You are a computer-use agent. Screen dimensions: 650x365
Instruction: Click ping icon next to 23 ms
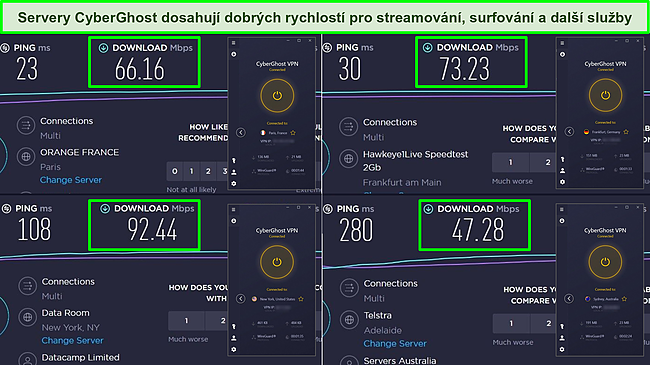coord(5,48)
